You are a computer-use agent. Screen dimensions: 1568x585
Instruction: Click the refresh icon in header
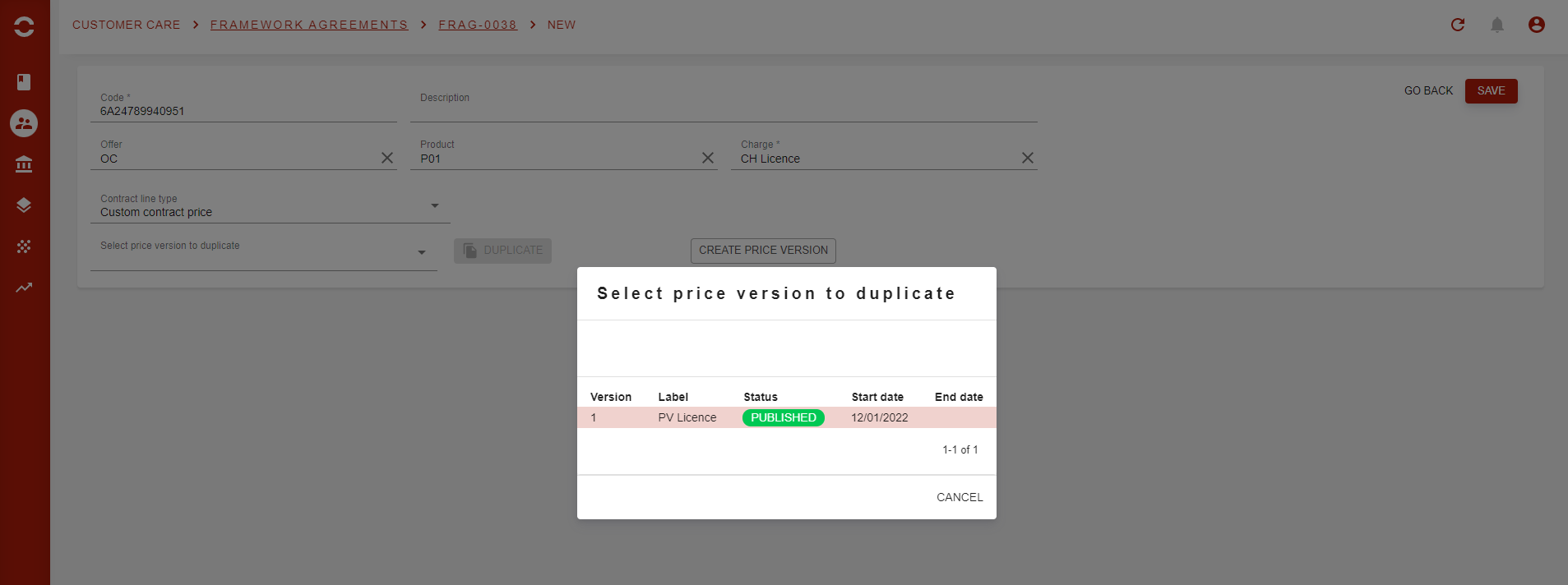pyautogui.click(x=1458, y=25)
